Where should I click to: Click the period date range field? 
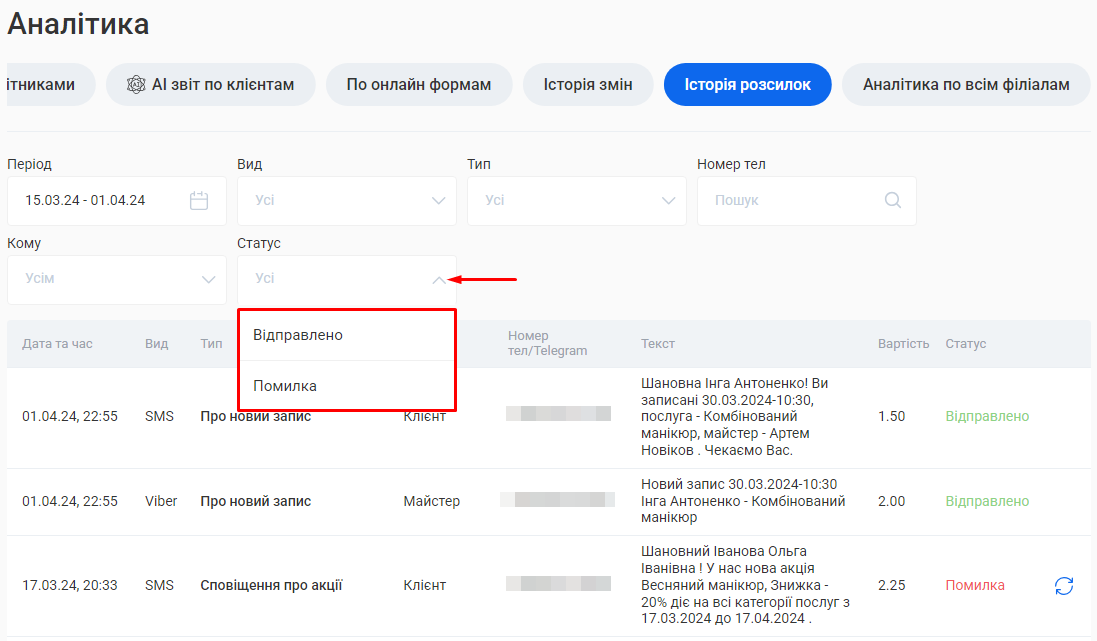pyautogui.click(x=100, y=201)
